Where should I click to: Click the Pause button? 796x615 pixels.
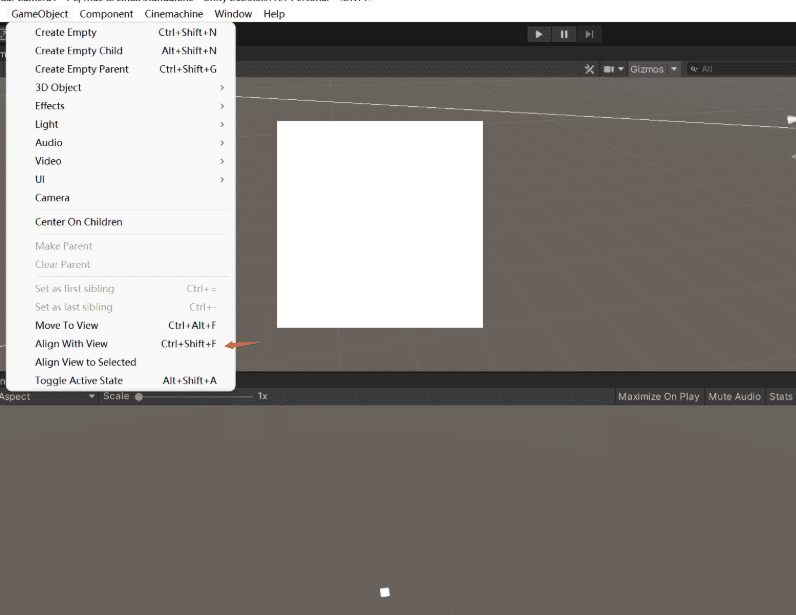point(564,34)
